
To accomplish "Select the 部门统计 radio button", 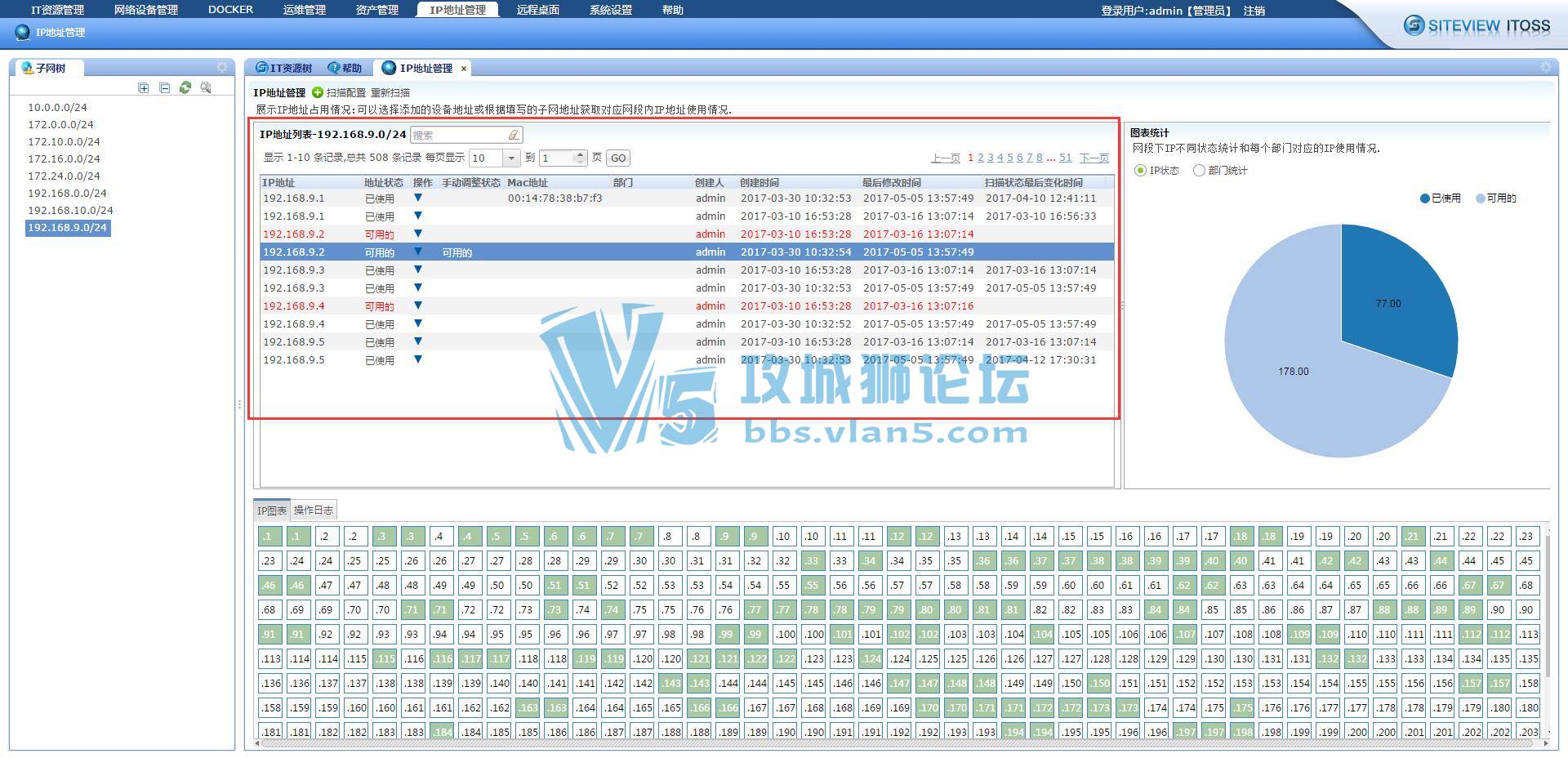I will point(1199,171).
